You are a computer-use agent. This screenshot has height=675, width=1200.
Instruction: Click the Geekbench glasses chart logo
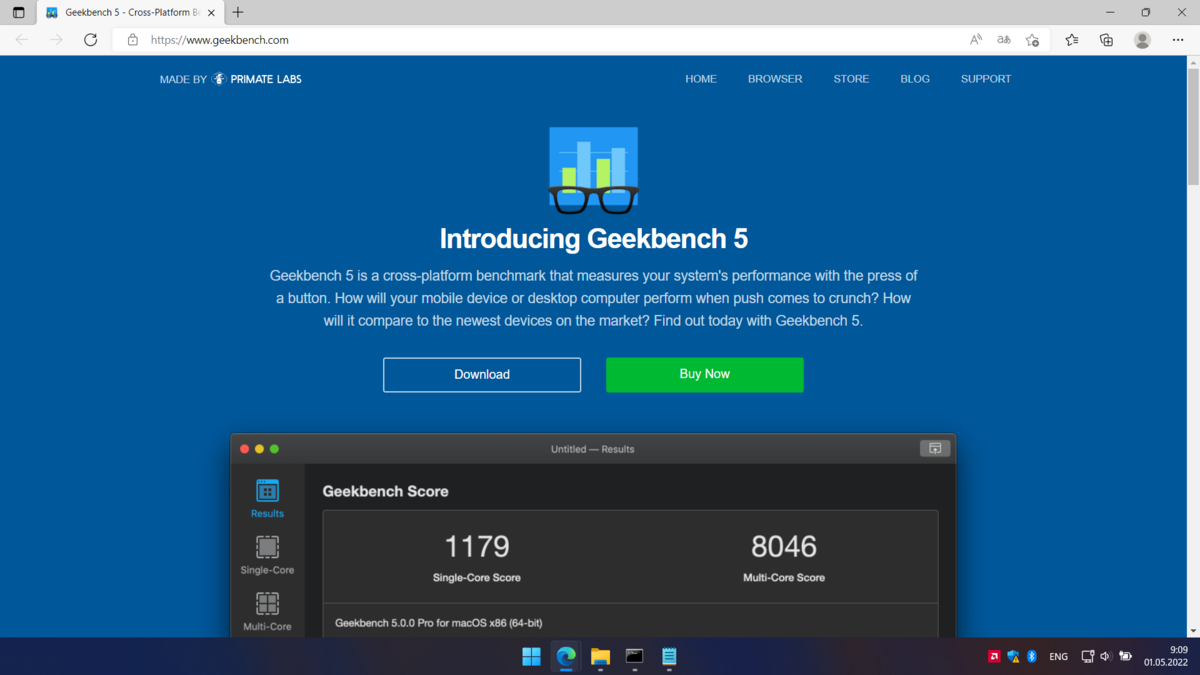pyautogui.click(x=594, y=170)
